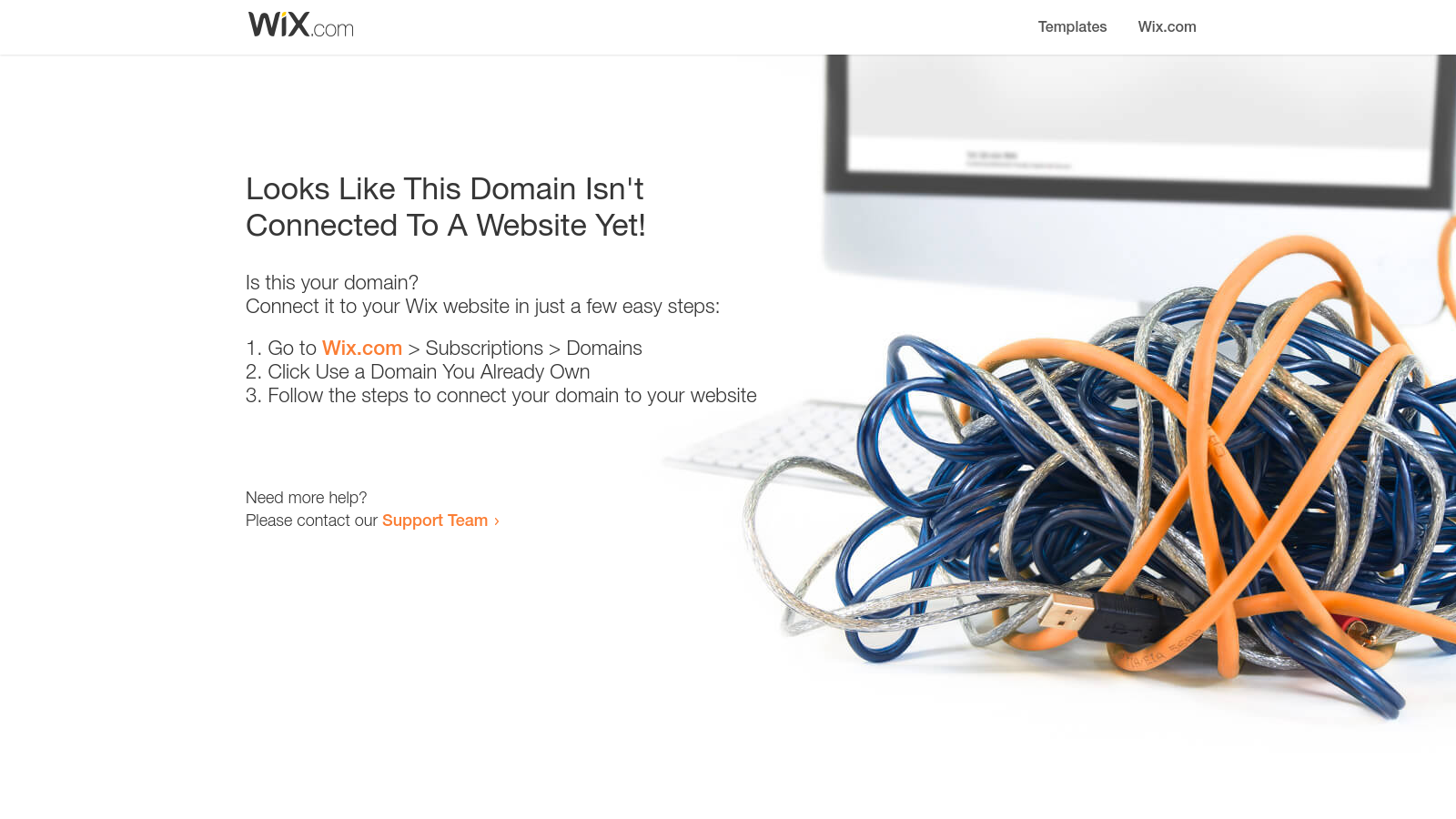Image resolution: width=1456 pixels, height=819 pixels.
Task: Click the Wix.com logo in header
Action: 301,25
